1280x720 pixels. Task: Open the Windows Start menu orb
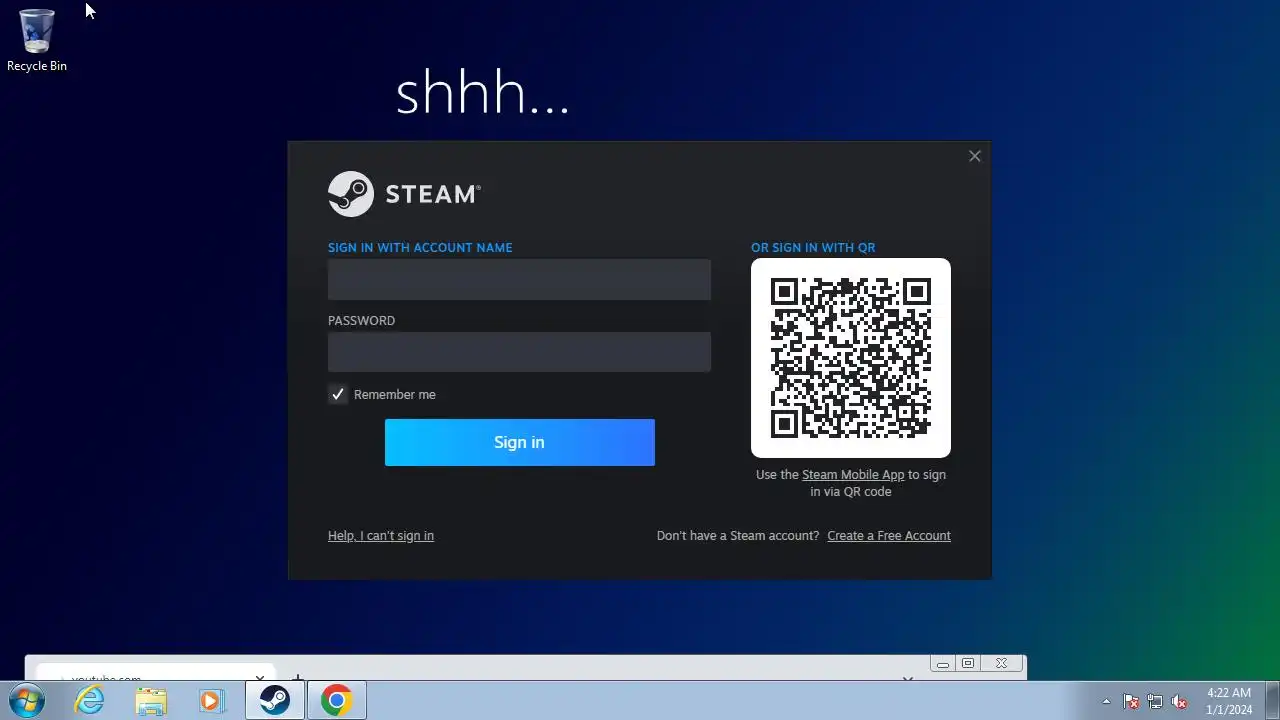point(27,700)
